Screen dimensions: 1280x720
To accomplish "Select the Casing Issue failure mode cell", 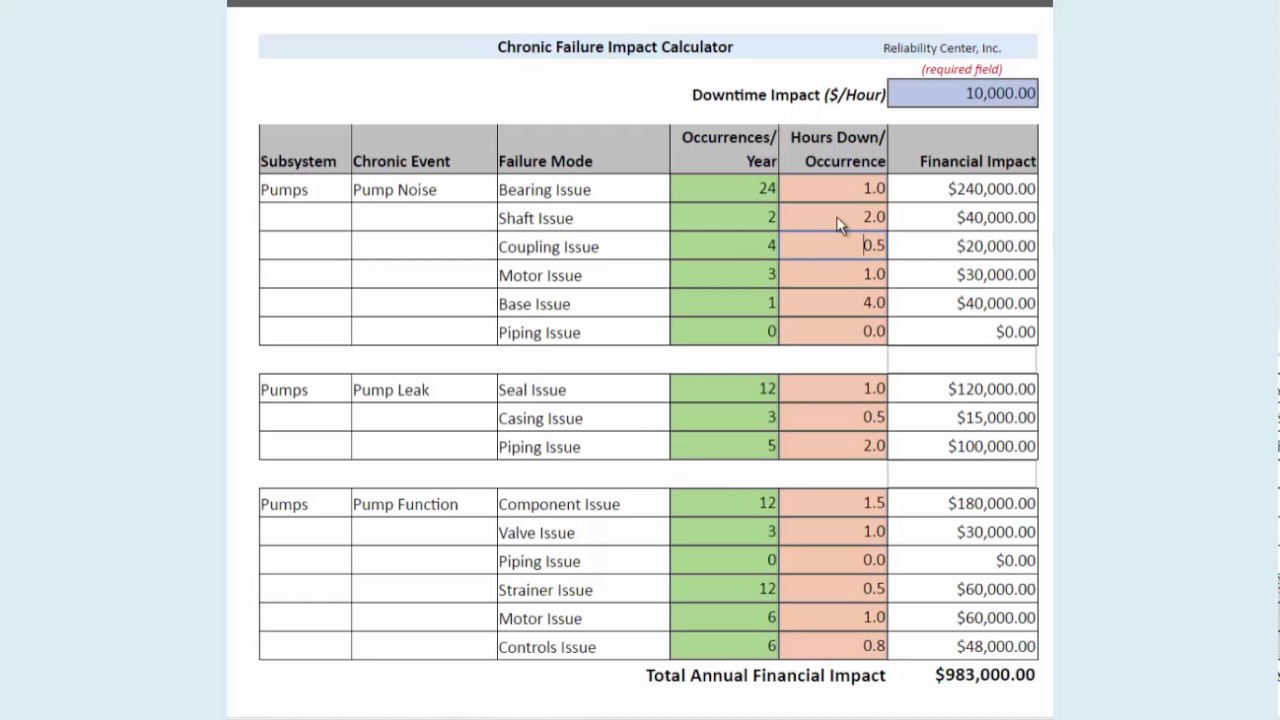I will point(583,418).
